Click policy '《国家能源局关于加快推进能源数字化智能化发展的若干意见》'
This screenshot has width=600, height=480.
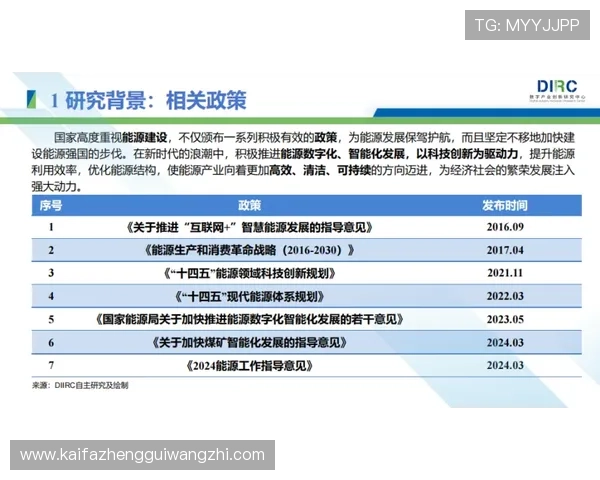click(x=249, y=319)
